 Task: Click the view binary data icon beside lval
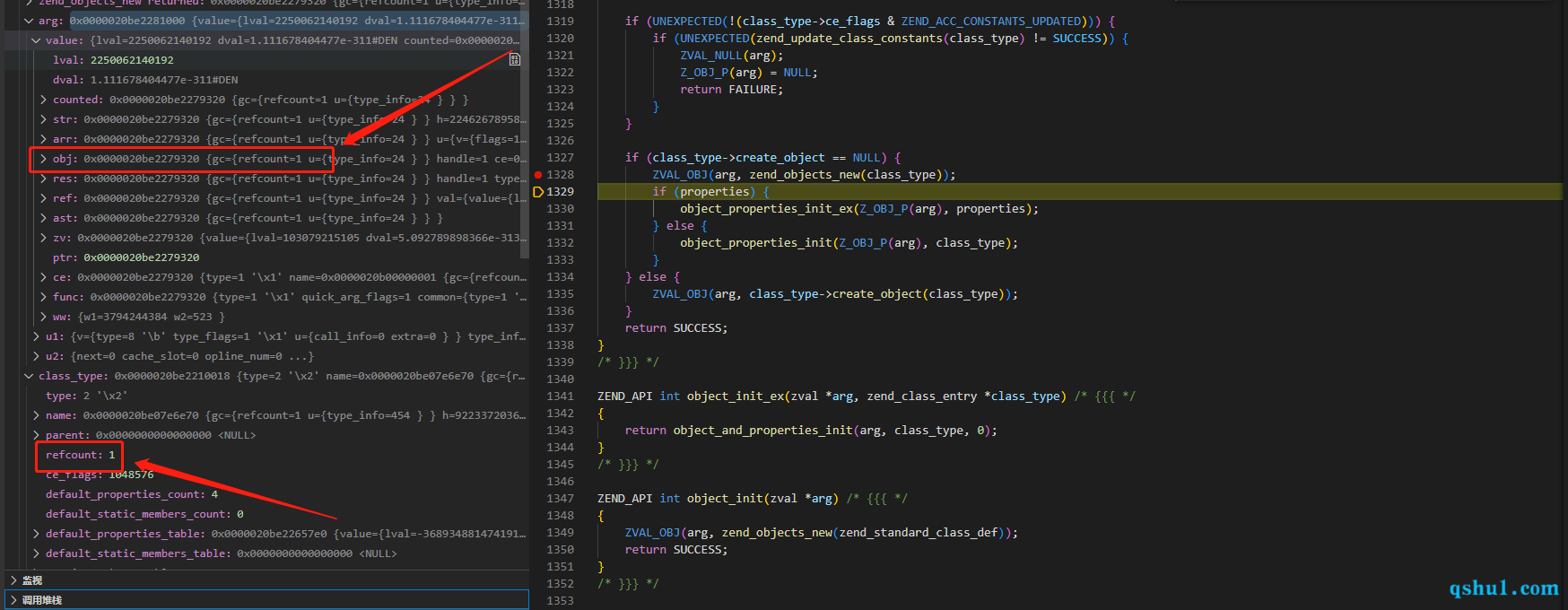coord(515,59)
